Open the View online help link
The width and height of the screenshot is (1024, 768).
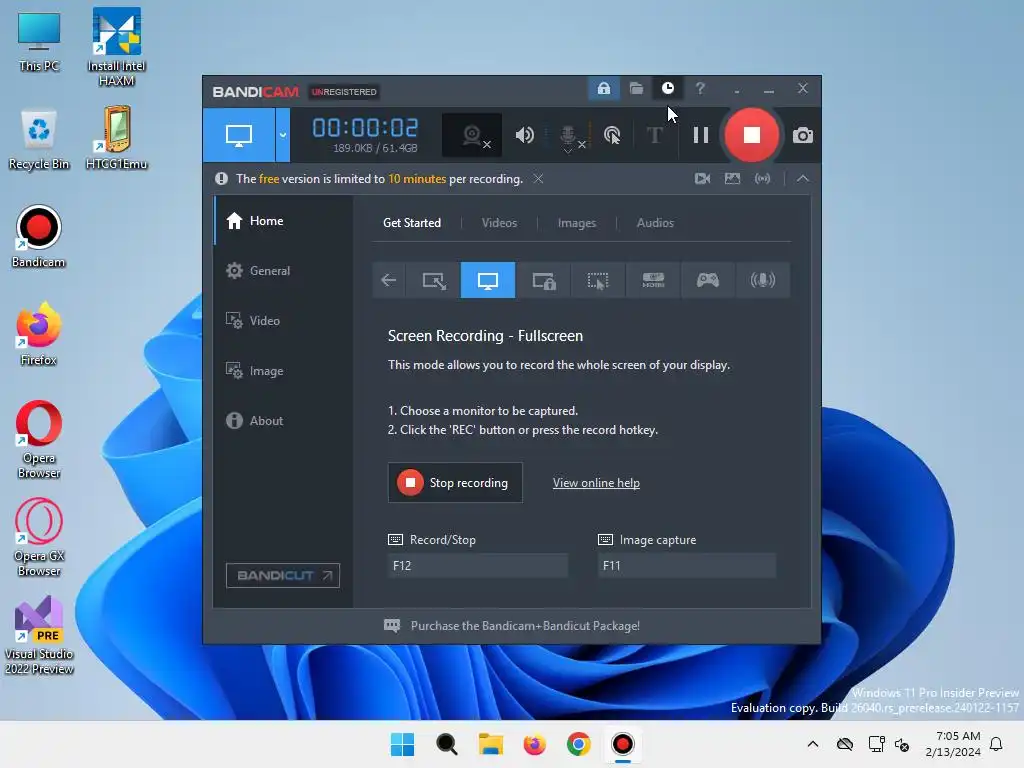point(596,483)
